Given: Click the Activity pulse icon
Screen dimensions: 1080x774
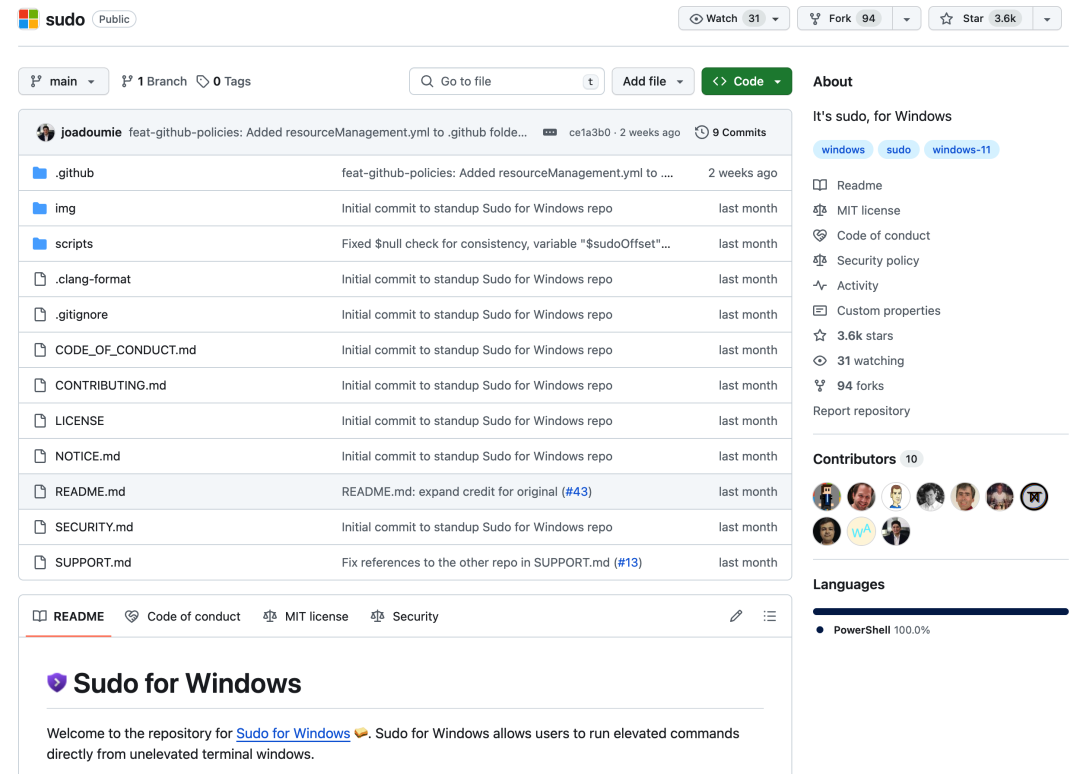Looking at the screenshot, I should [x=820, y=285].
